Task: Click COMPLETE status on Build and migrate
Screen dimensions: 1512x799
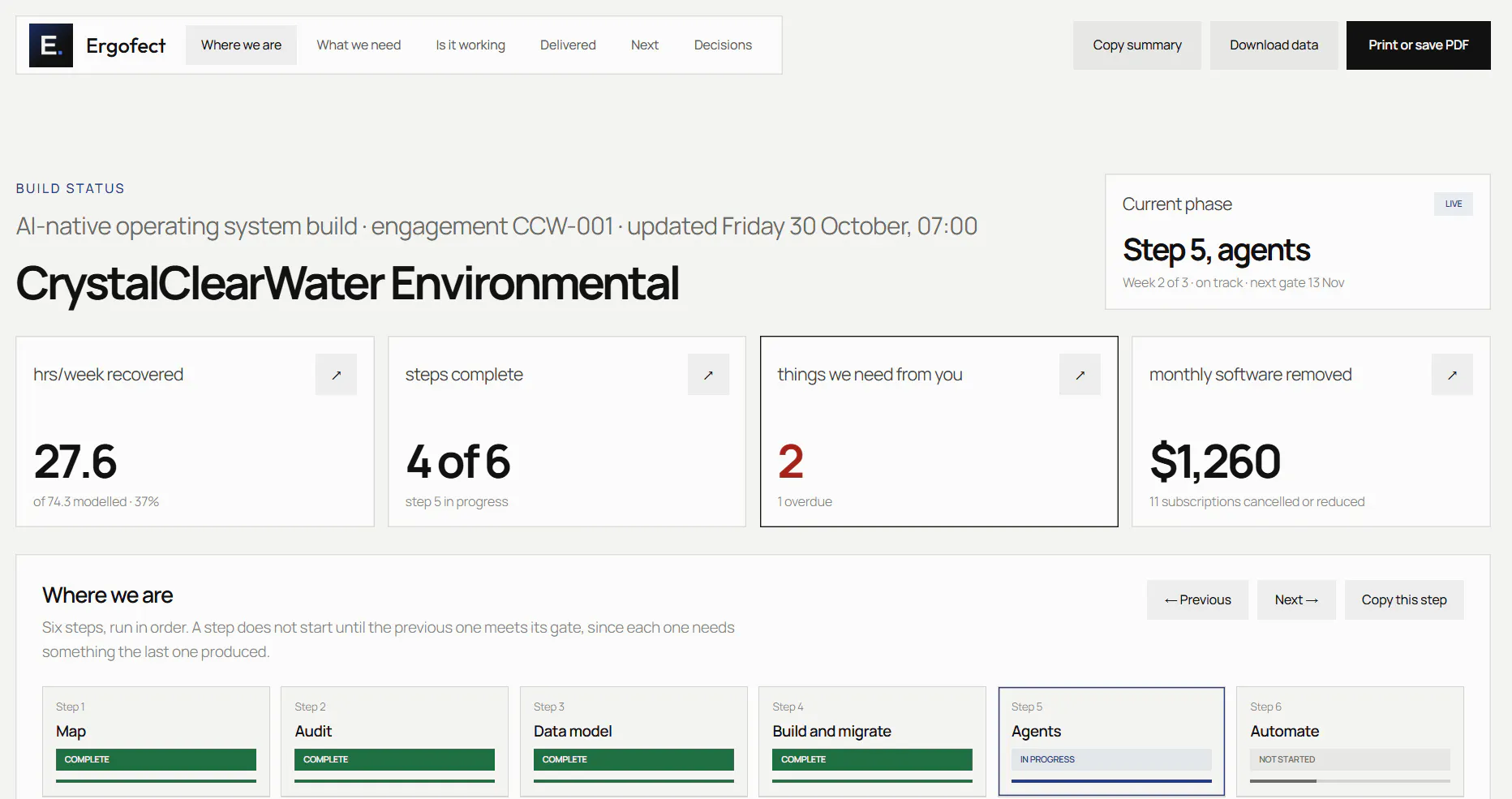Action: [872, 759]
